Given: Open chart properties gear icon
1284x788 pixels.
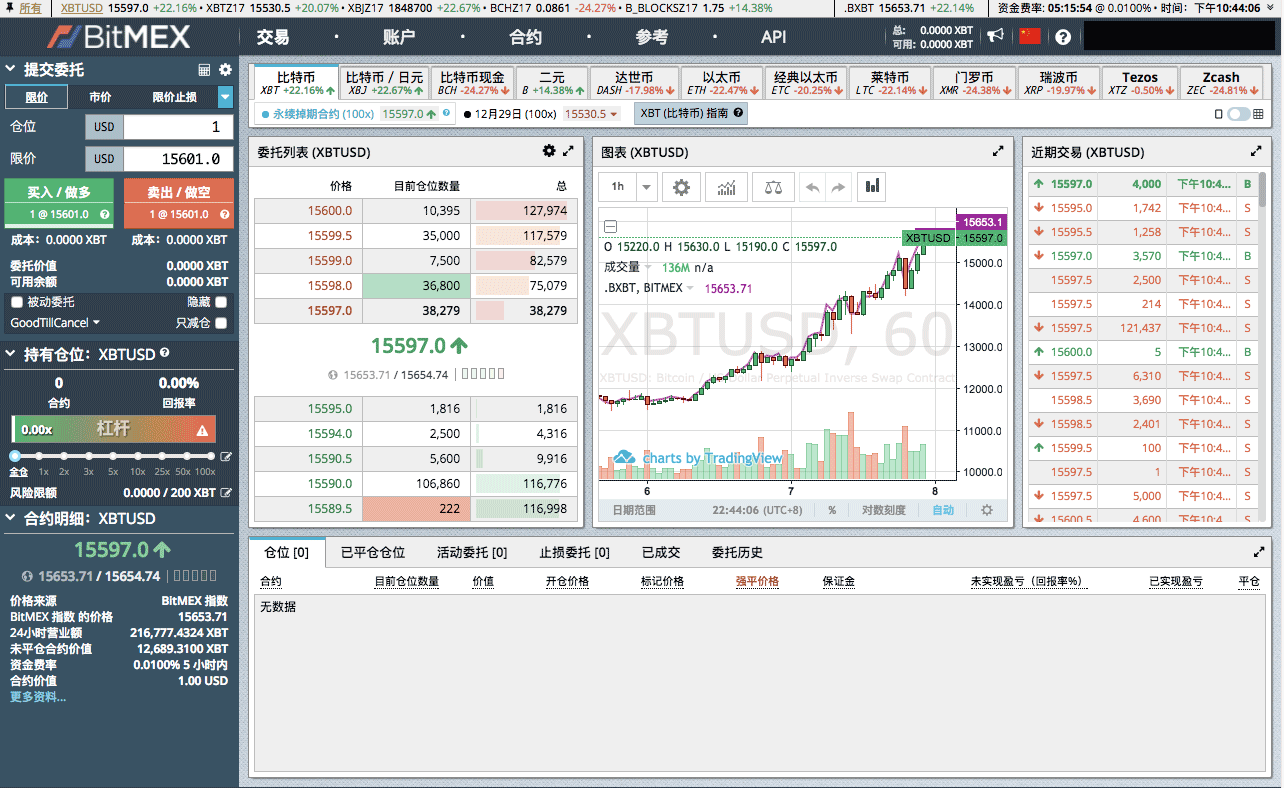Looking at the screenshot, I should click(x=681, y=187).
